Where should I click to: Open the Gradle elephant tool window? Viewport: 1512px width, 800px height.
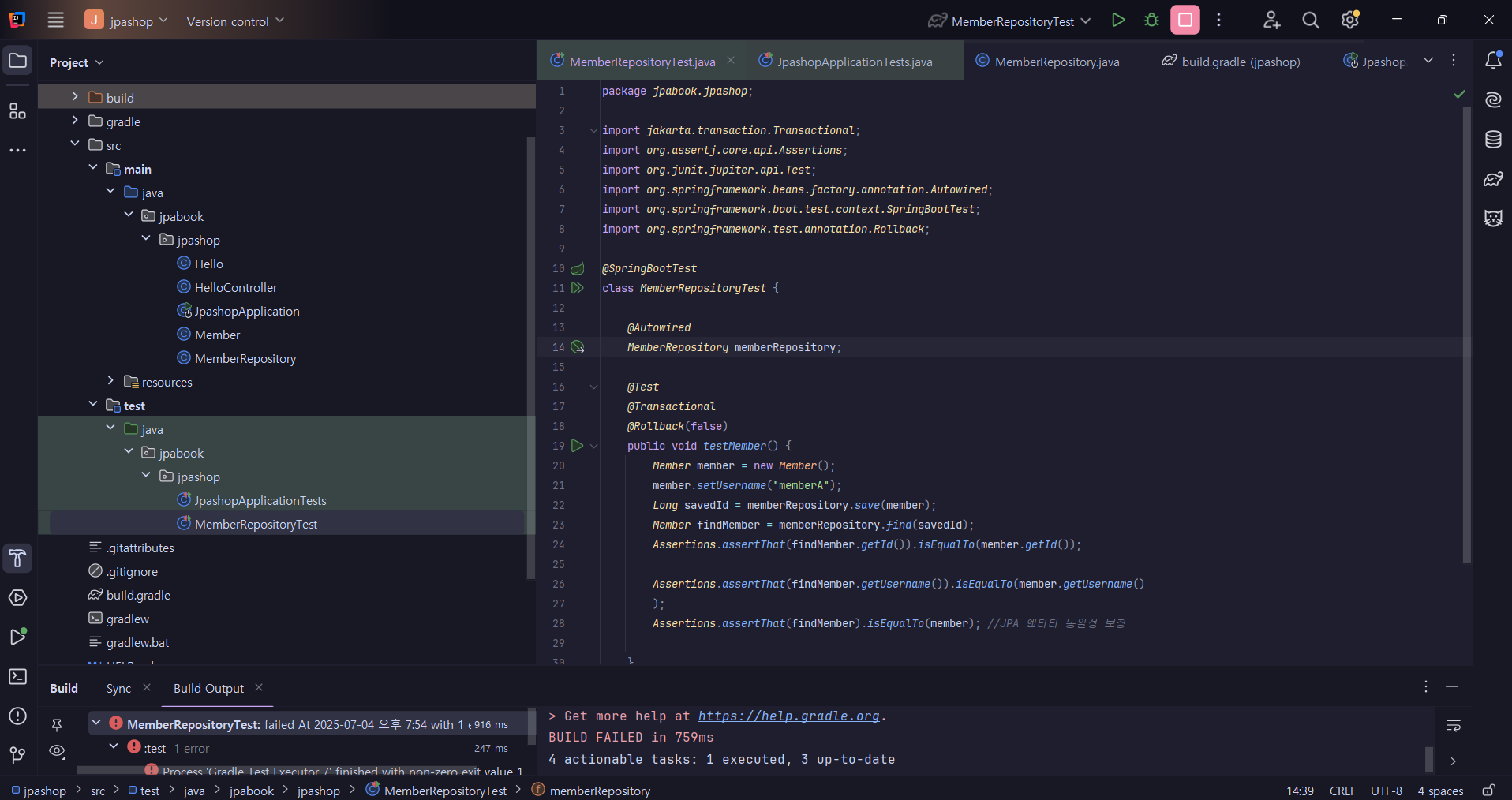1493,179
